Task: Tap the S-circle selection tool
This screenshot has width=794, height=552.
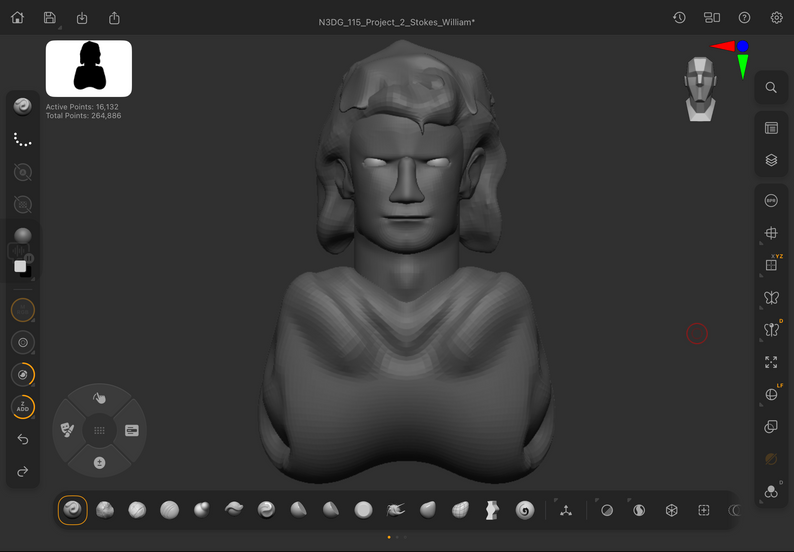Action: coord(639,510)
